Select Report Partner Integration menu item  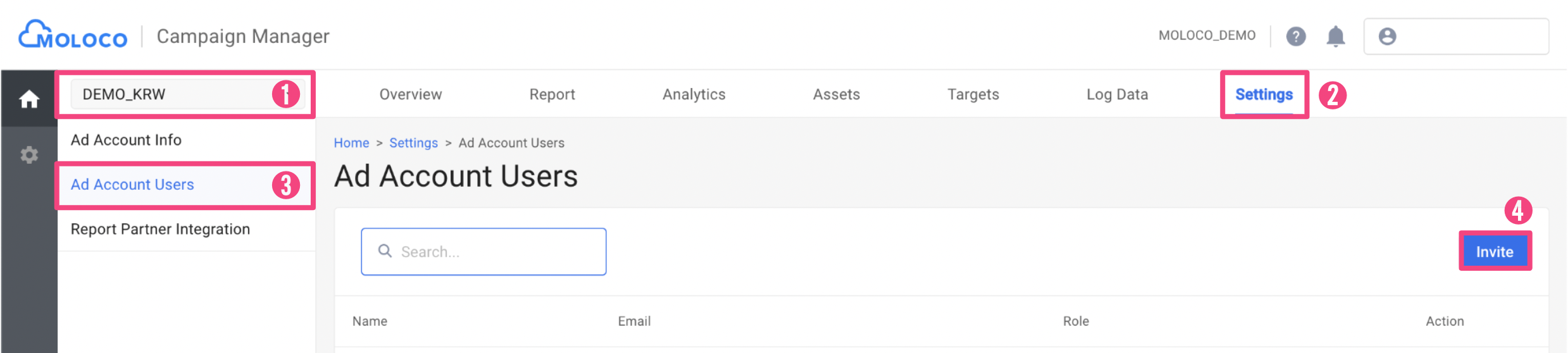(160, 229)
